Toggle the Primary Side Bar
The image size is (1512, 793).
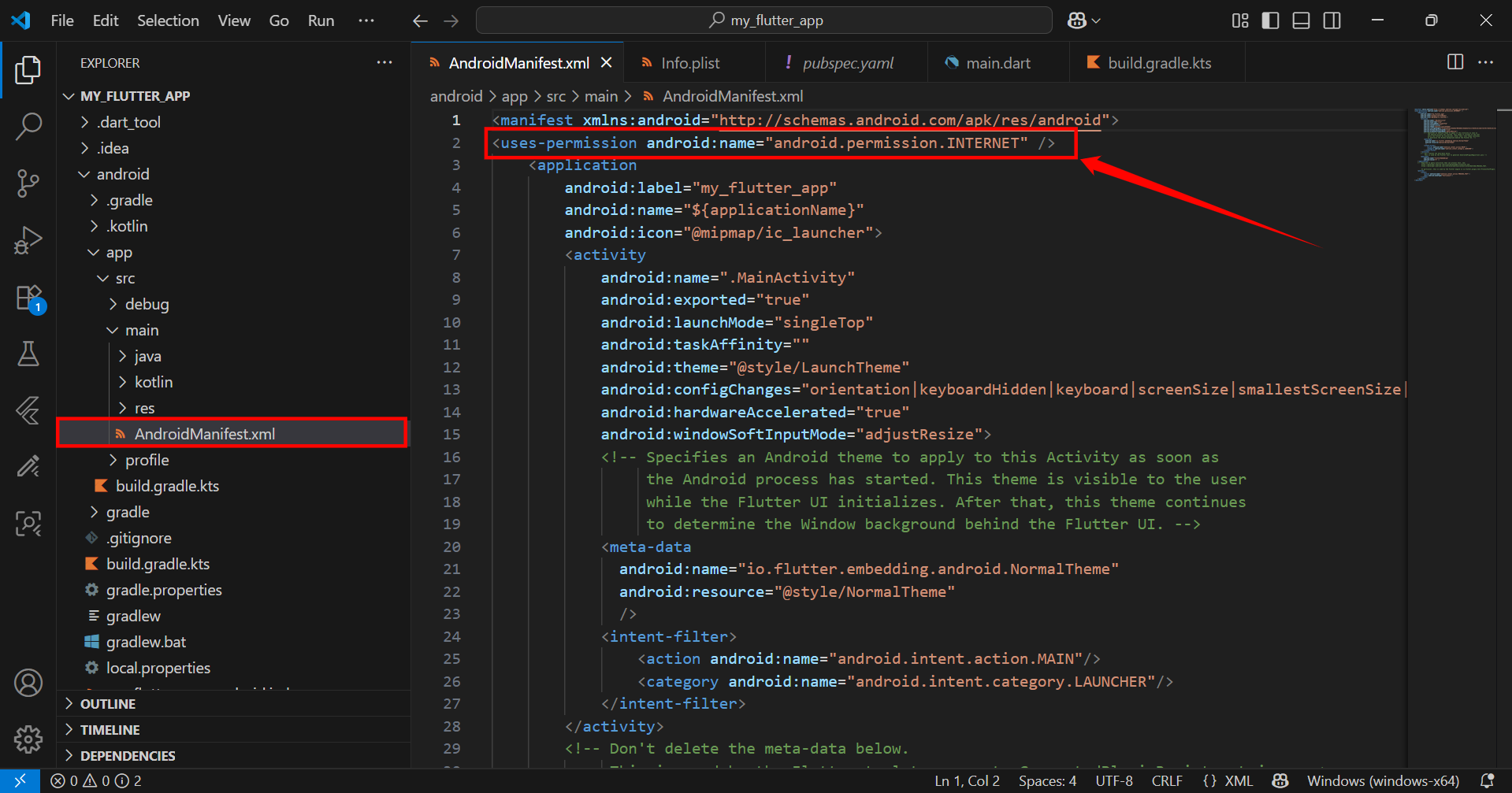click(x=1270, y=20)
